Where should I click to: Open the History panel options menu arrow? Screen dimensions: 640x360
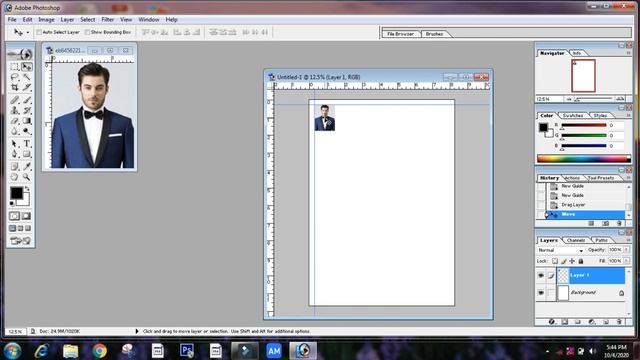click(628, 178)
